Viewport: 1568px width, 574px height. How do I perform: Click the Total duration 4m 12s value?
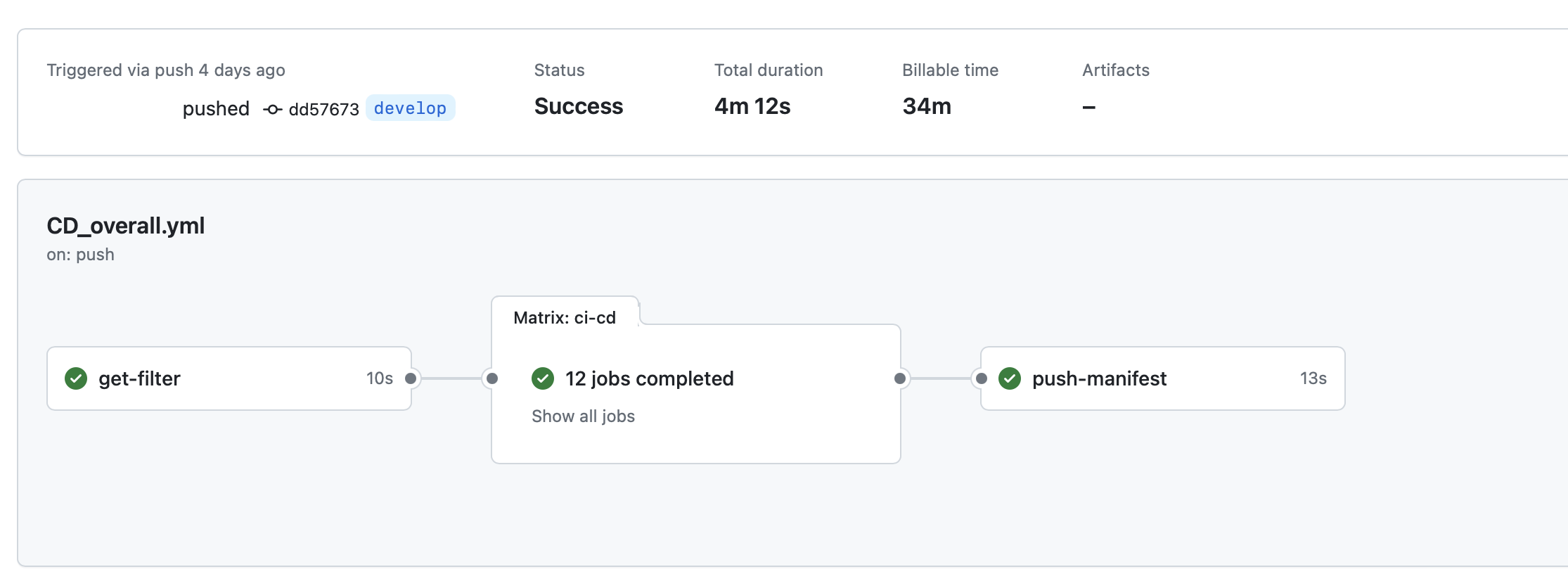tap(752, 106)
